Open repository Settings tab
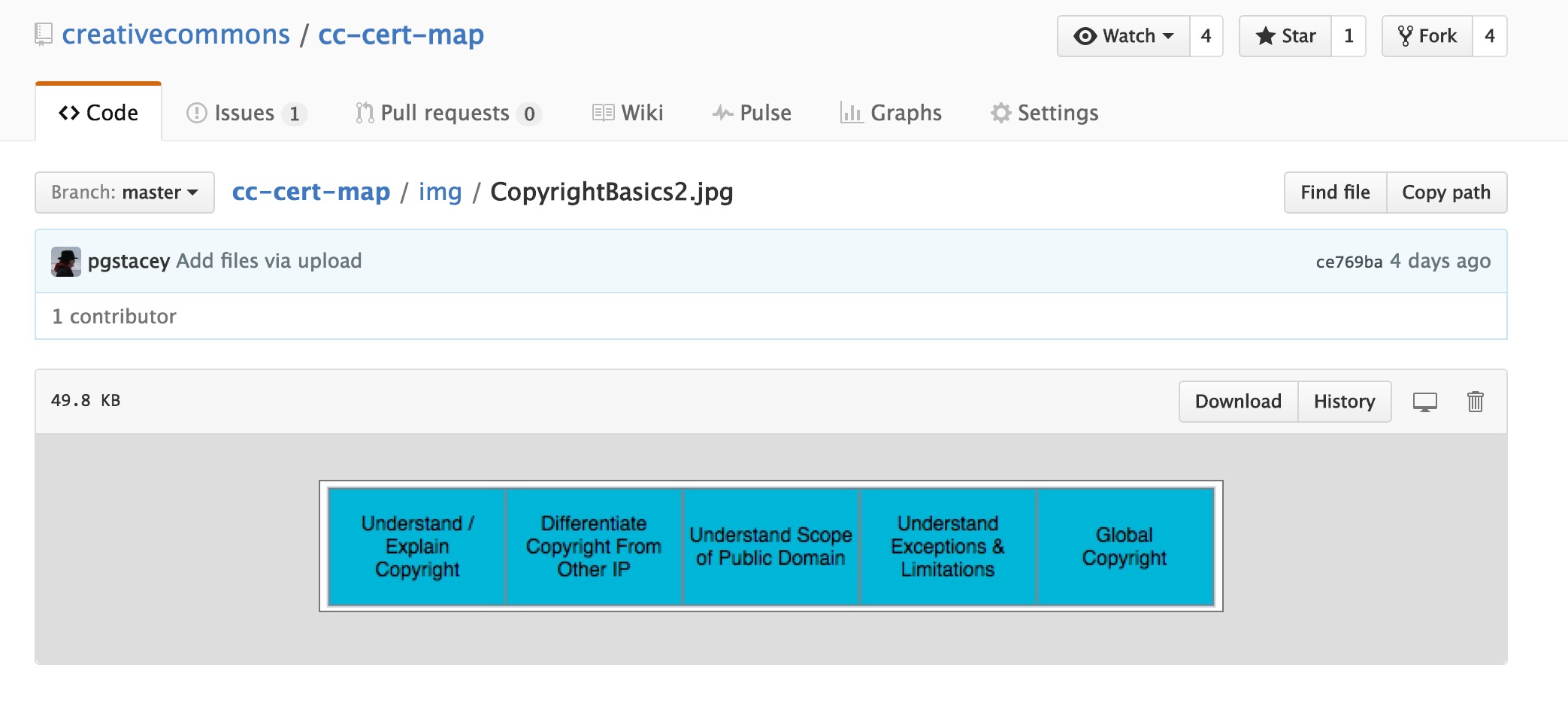Image resolution: width=1568 pixels, height=716 pixels. click(x=1045, y=113)
